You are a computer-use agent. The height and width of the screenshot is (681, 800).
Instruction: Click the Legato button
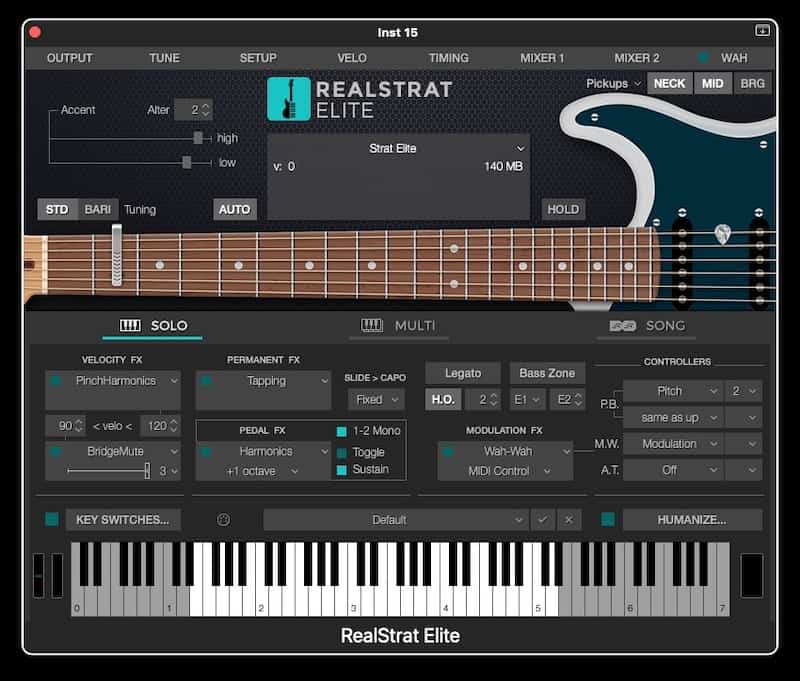pos(463,373)
